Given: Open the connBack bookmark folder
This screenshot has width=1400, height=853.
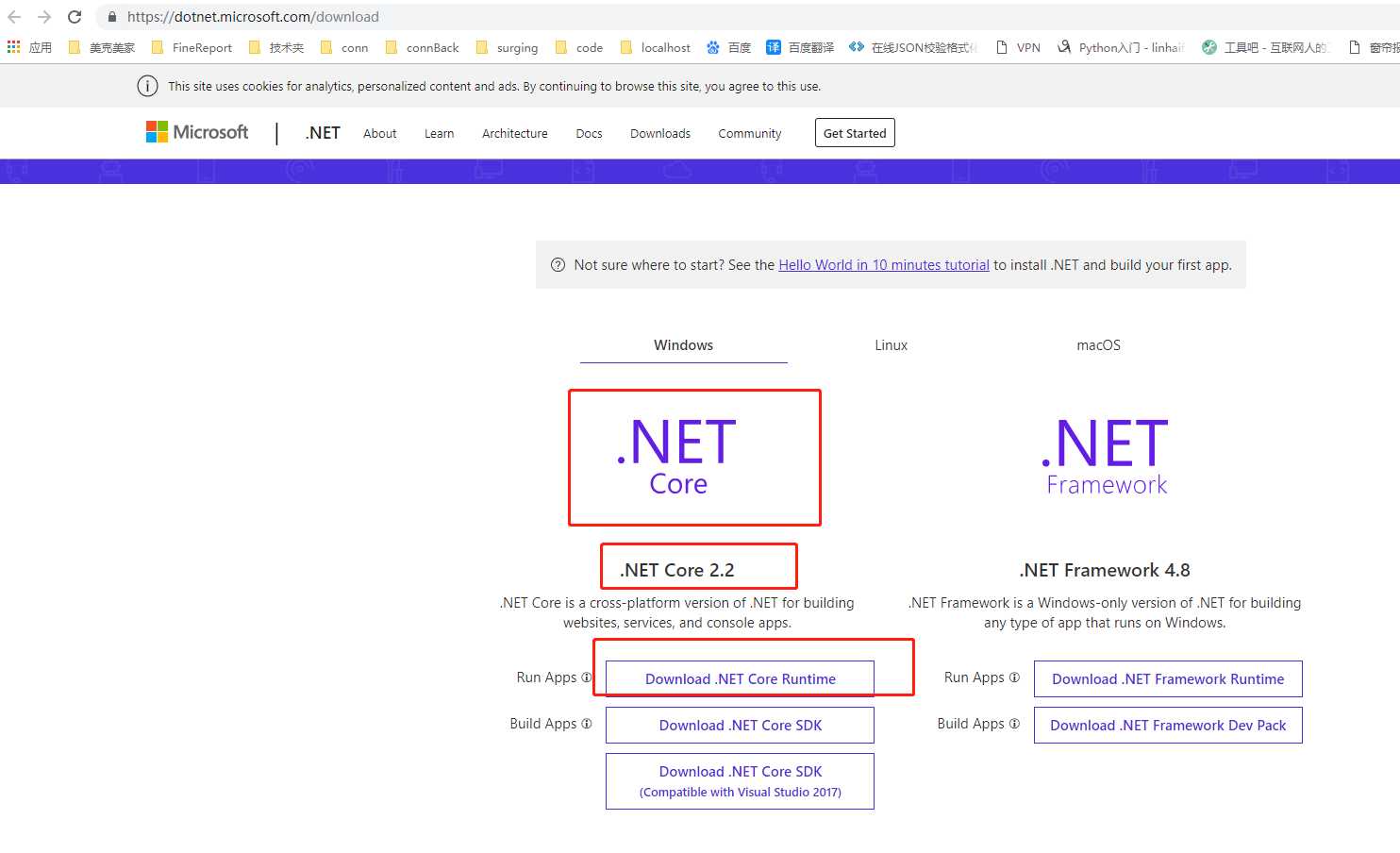Looking at the screenshot, I should [x=422, y=47].
